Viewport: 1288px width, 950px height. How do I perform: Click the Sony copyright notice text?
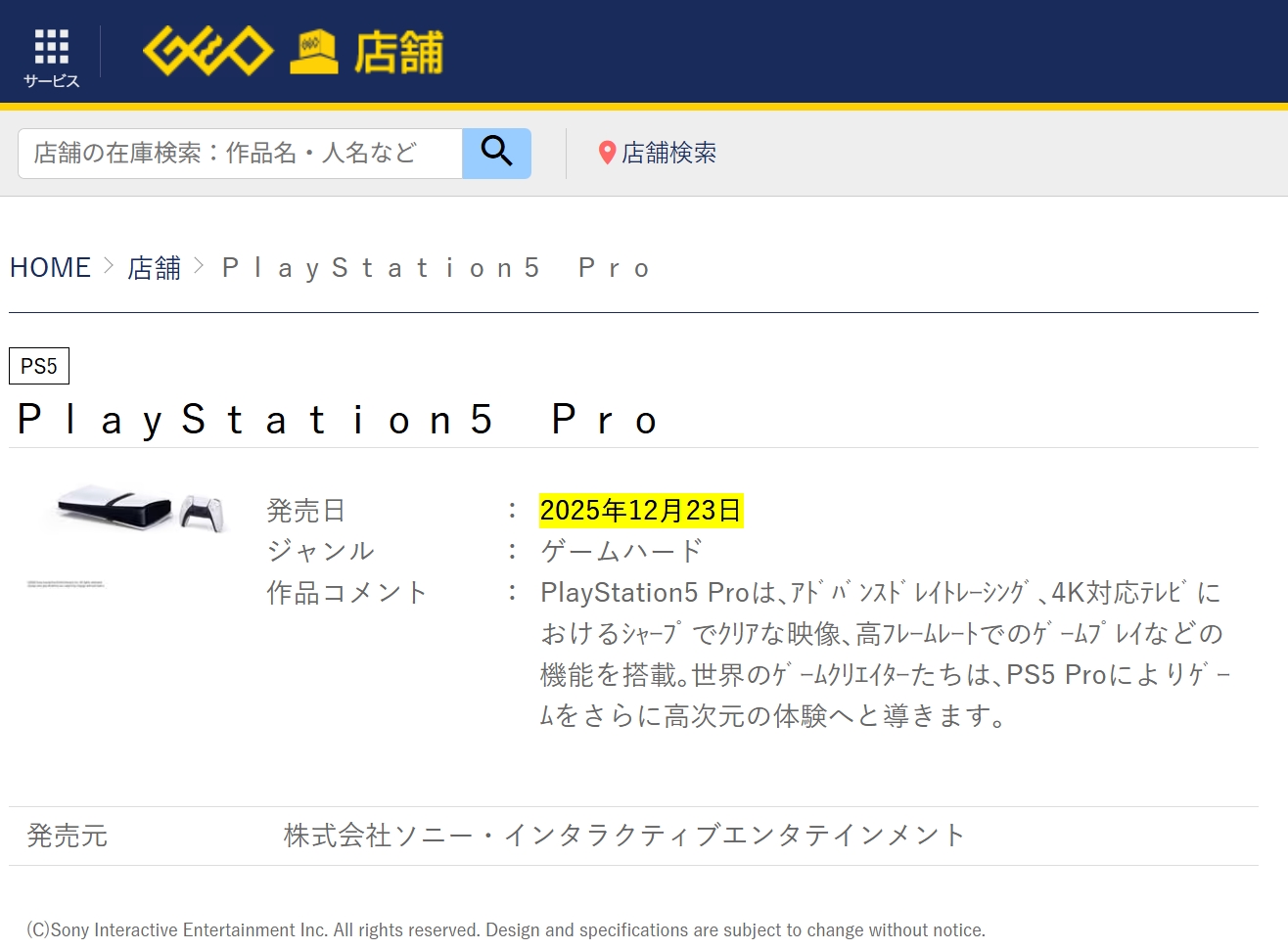click(506, 929)
